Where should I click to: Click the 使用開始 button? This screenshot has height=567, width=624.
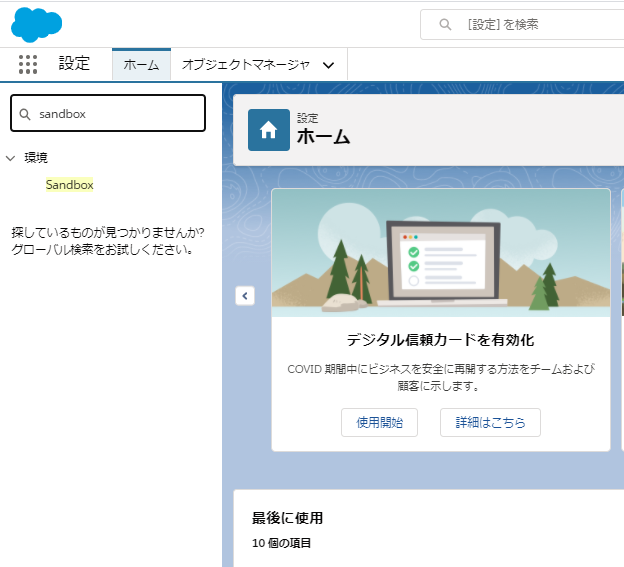[x=379, y=422]
